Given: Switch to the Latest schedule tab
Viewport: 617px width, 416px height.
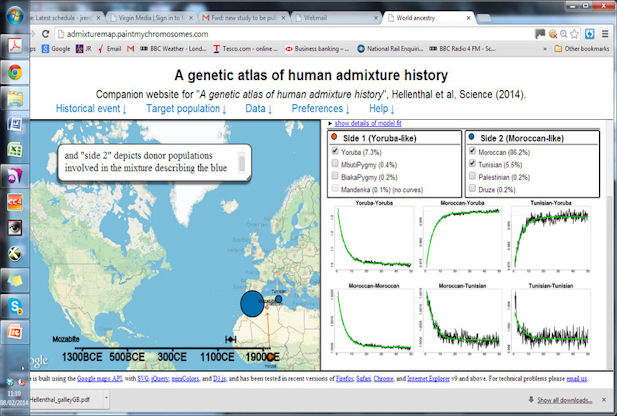Looking at the screenshot, I should coord(64,18).
